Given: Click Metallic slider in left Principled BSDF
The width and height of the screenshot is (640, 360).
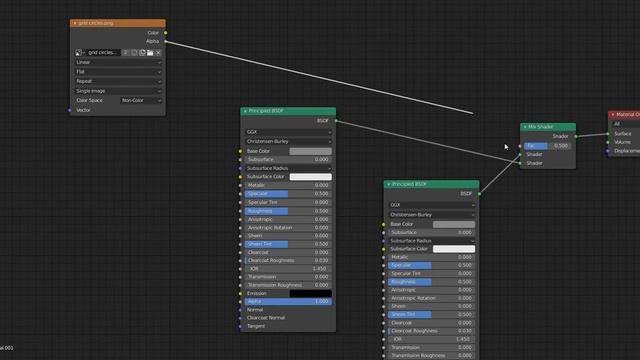Looking at the screenshot, I should tap(288, 185).
